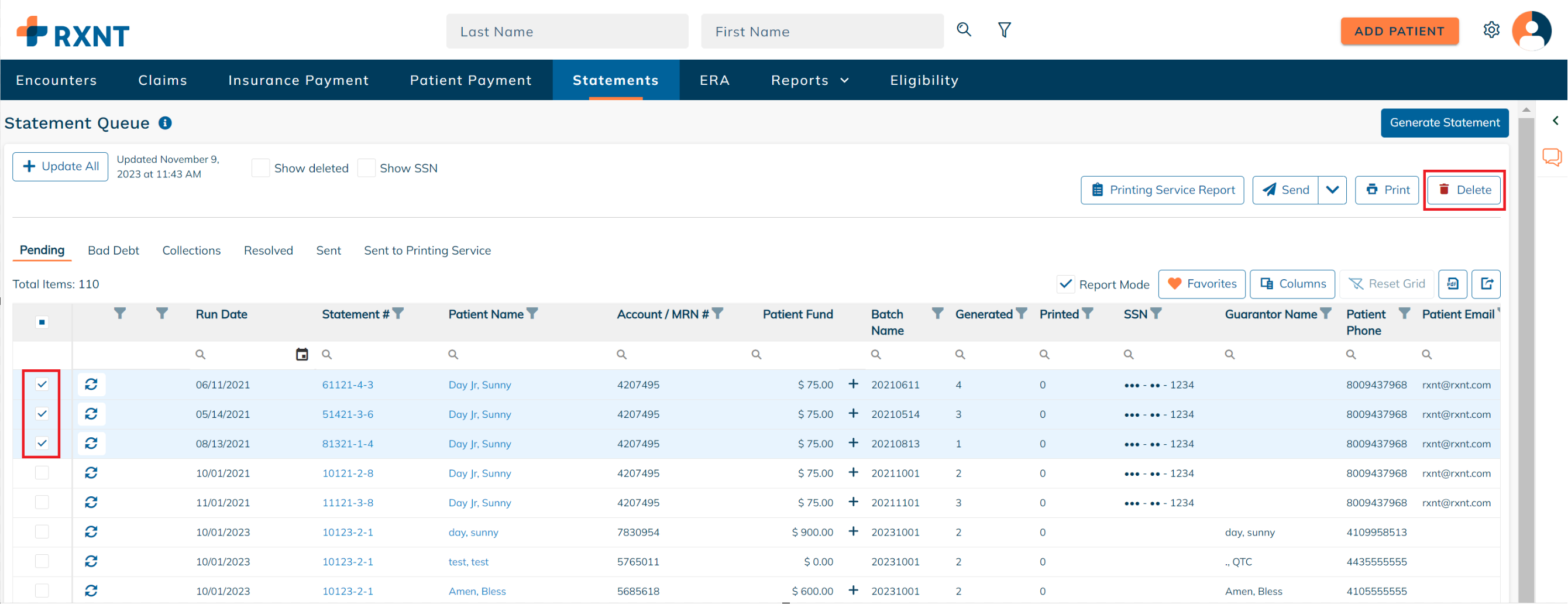1568x604 pixels.
Task: Refresh the Amen, Bless statement row
Action: pyautogui.click(x=91, y=591)
